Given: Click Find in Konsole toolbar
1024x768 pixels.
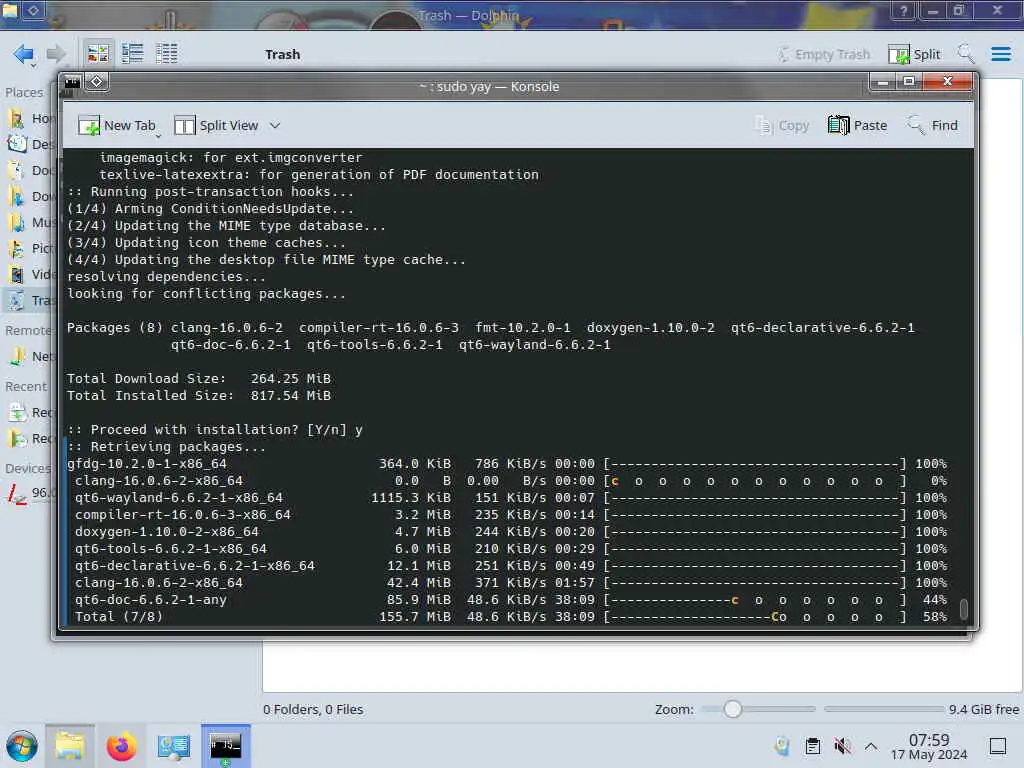Looking at the screenshot, I should coord(932,125).
